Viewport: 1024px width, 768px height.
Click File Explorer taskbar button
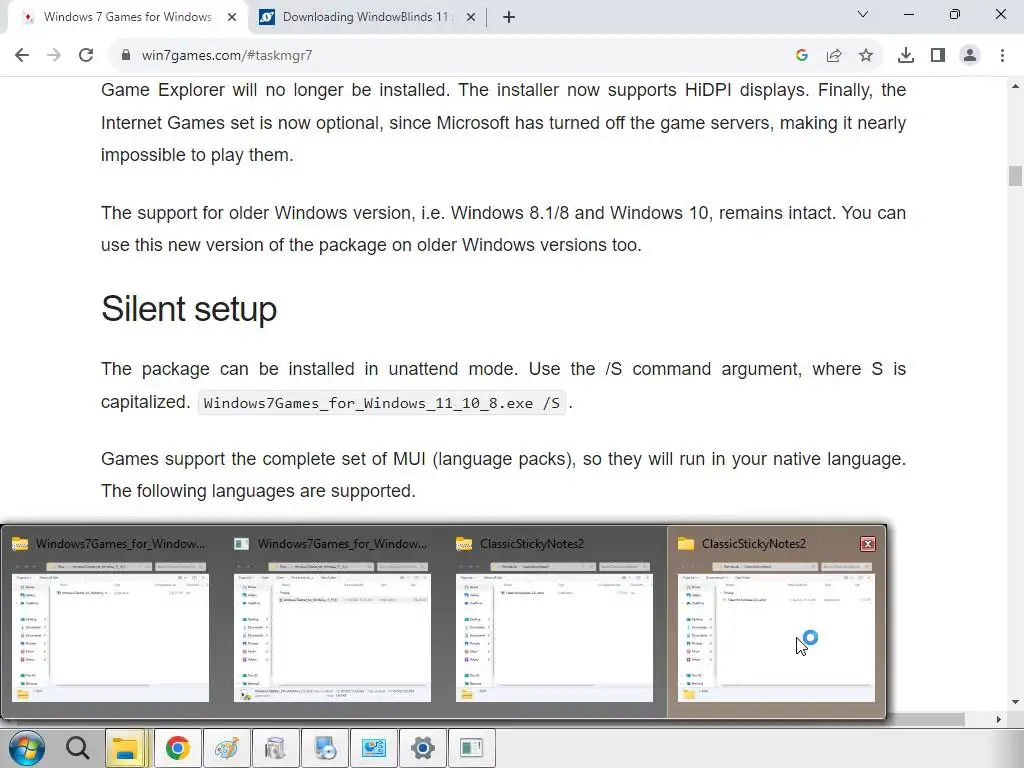(125, 748)
